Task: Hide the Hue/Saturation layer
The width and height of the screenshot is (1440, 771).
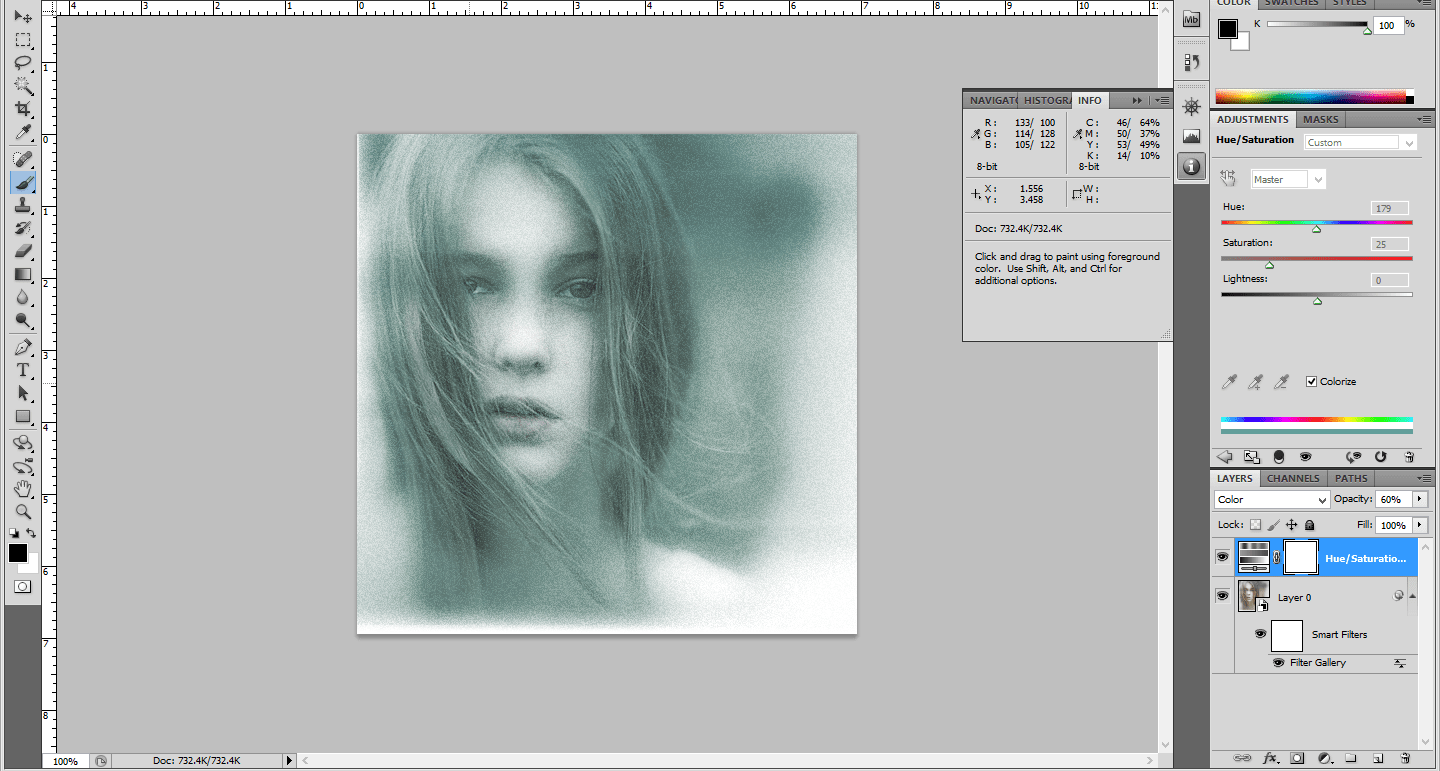Action: 1222,557
